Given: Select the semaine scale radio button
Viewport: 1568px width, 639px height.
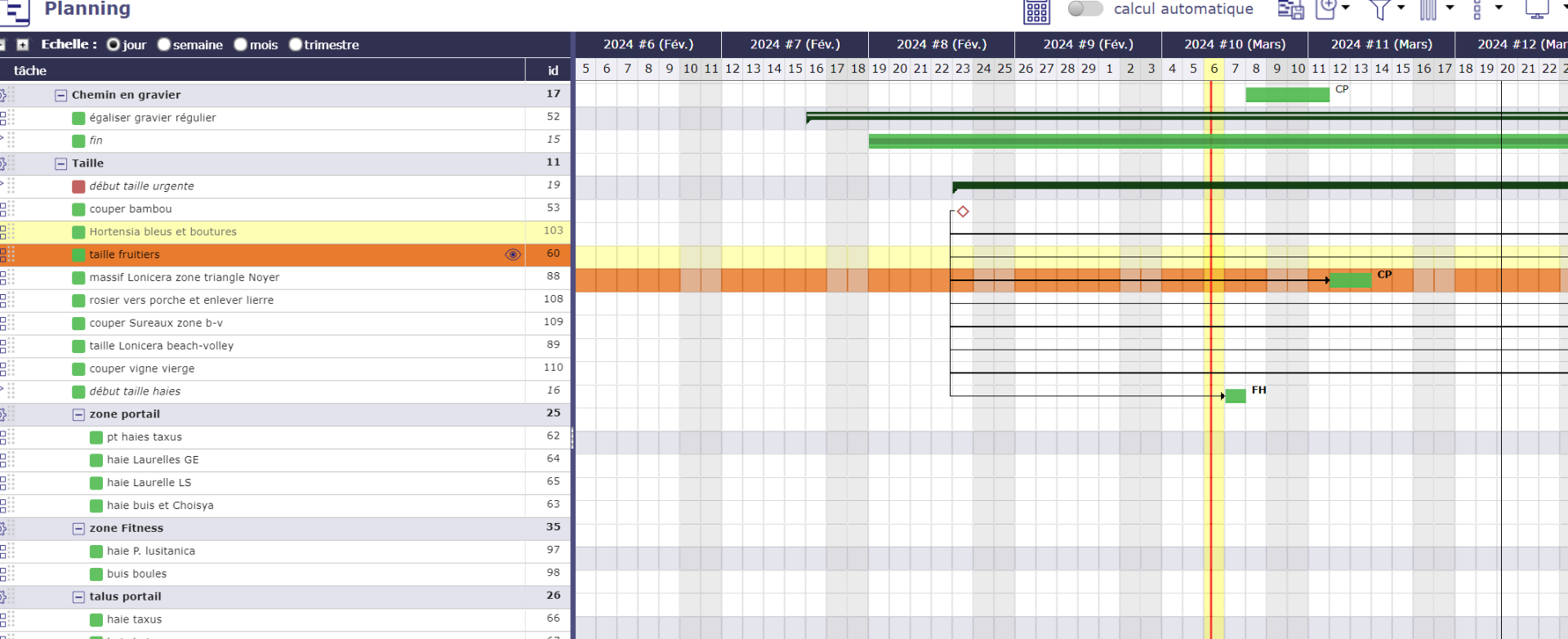Looking at the screenshot, I should (x=164, y=45).
